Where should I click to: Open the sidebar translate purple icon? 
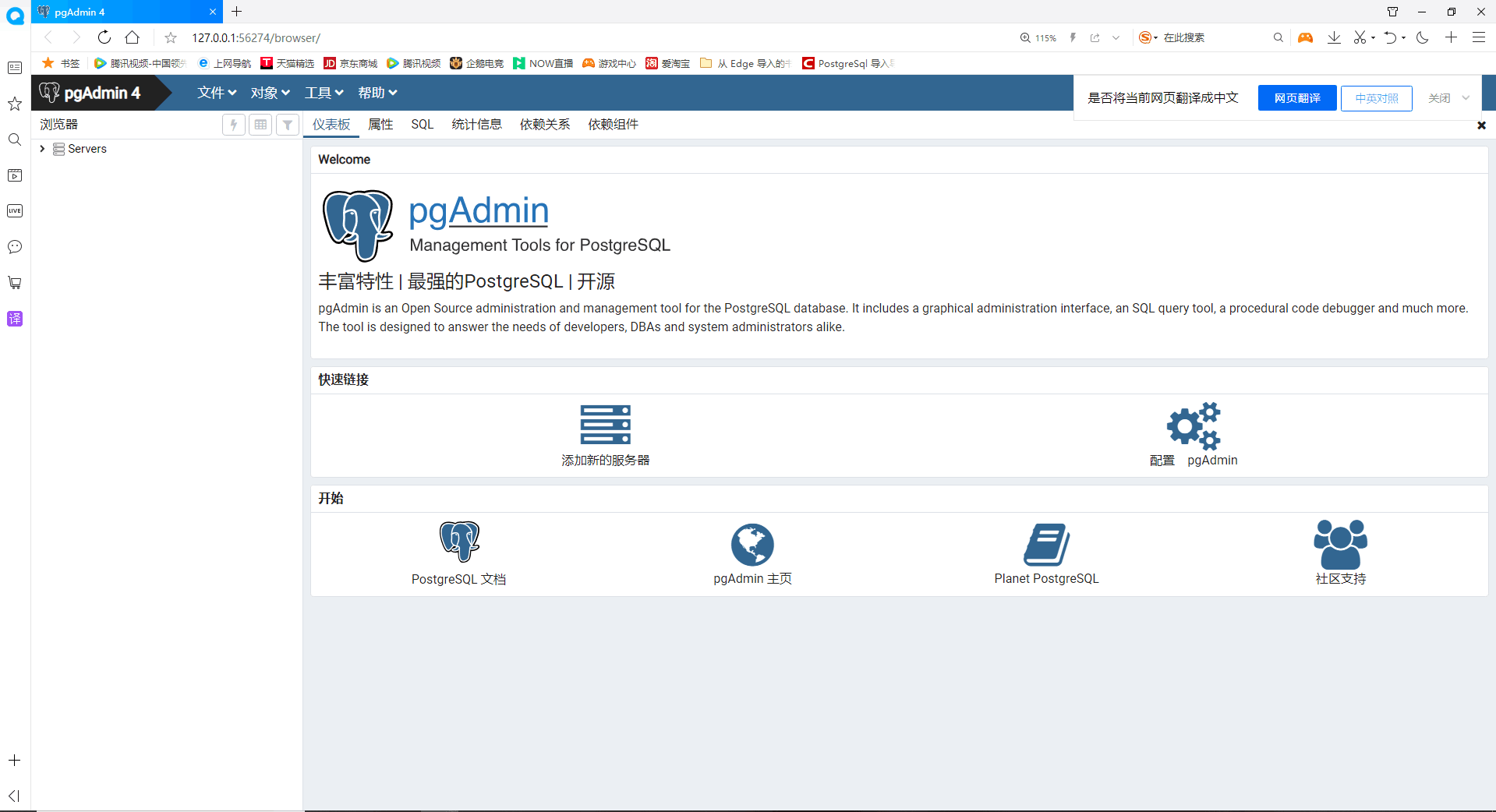point(15,318)
